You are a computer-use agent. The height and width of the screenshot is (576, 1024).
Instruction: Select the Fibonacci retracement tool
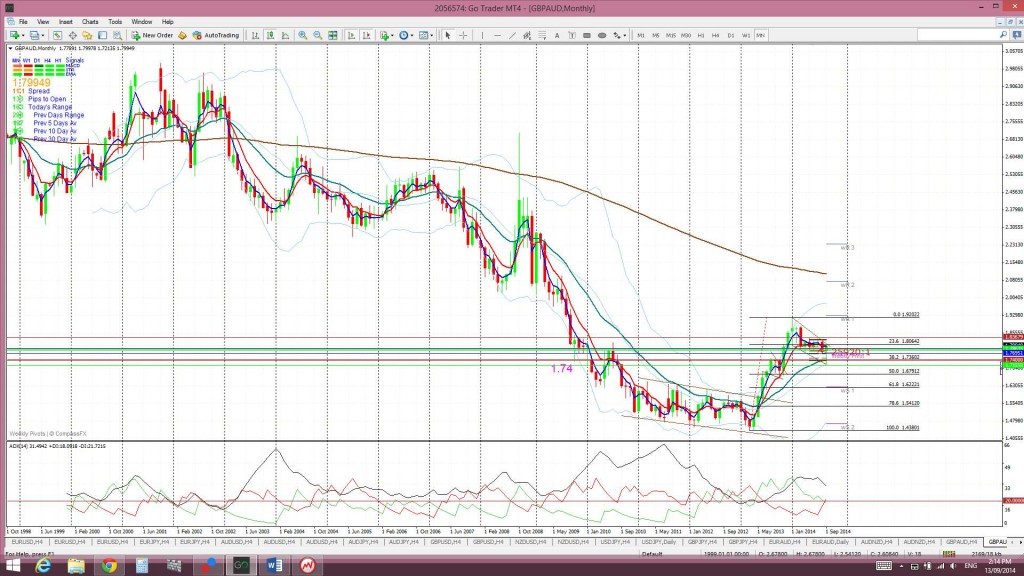(x=542, y=35)
